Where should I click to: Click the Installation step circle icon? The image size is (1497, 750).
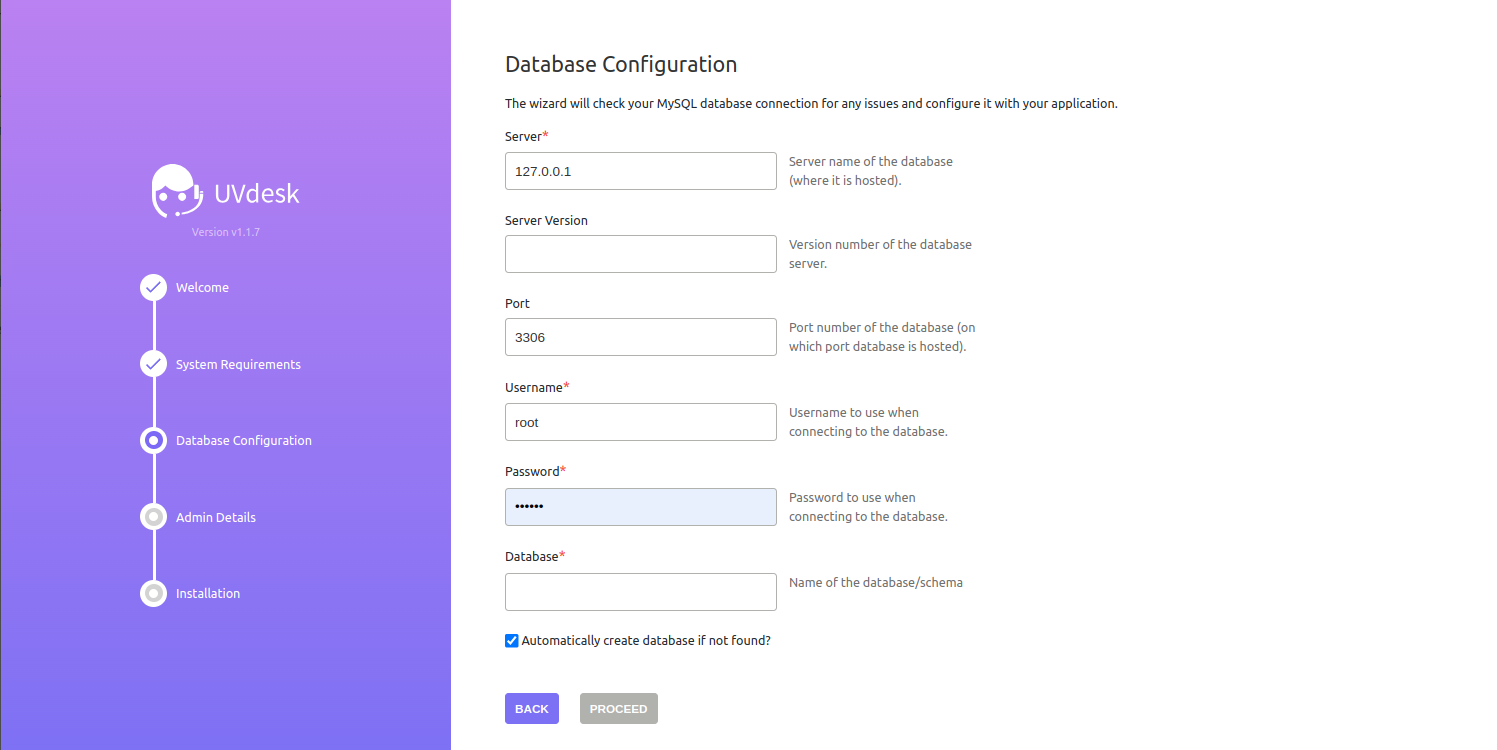[x=153, y=593]
